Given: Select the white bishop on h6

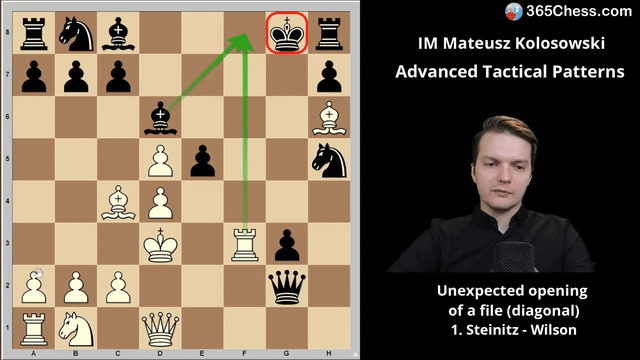Looking at the screenshot, I should tap(329, 118).
